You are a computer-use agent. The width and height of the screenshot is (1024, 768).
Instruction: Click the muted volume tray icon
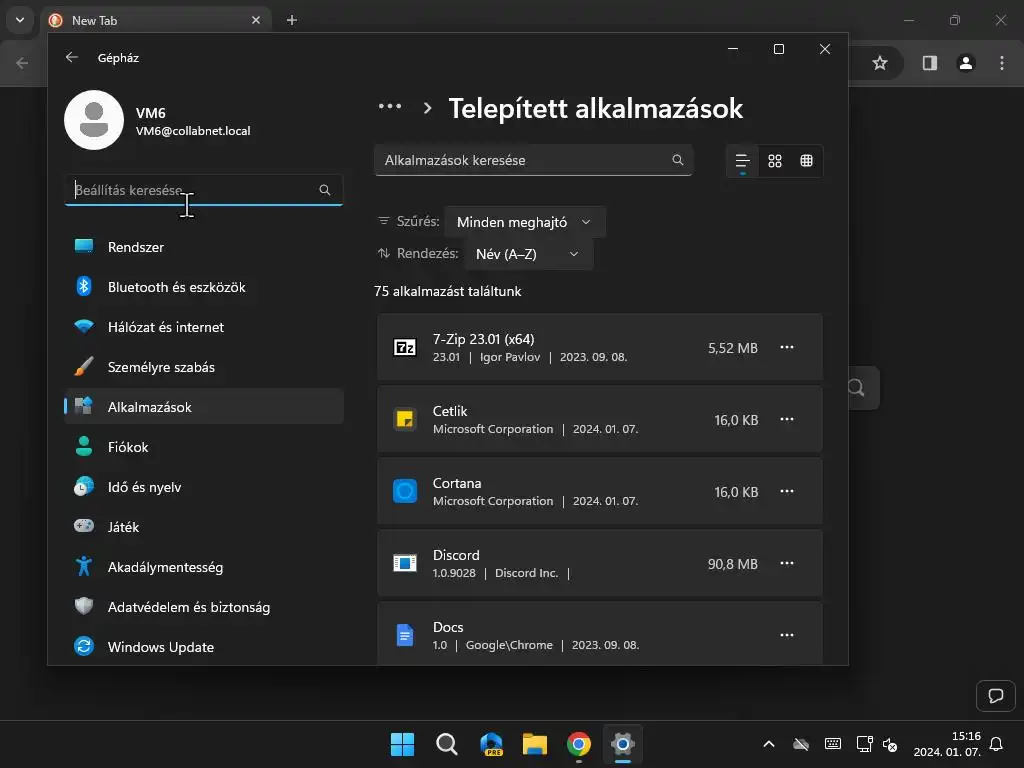pyautogui.click(x=889, y=744)
